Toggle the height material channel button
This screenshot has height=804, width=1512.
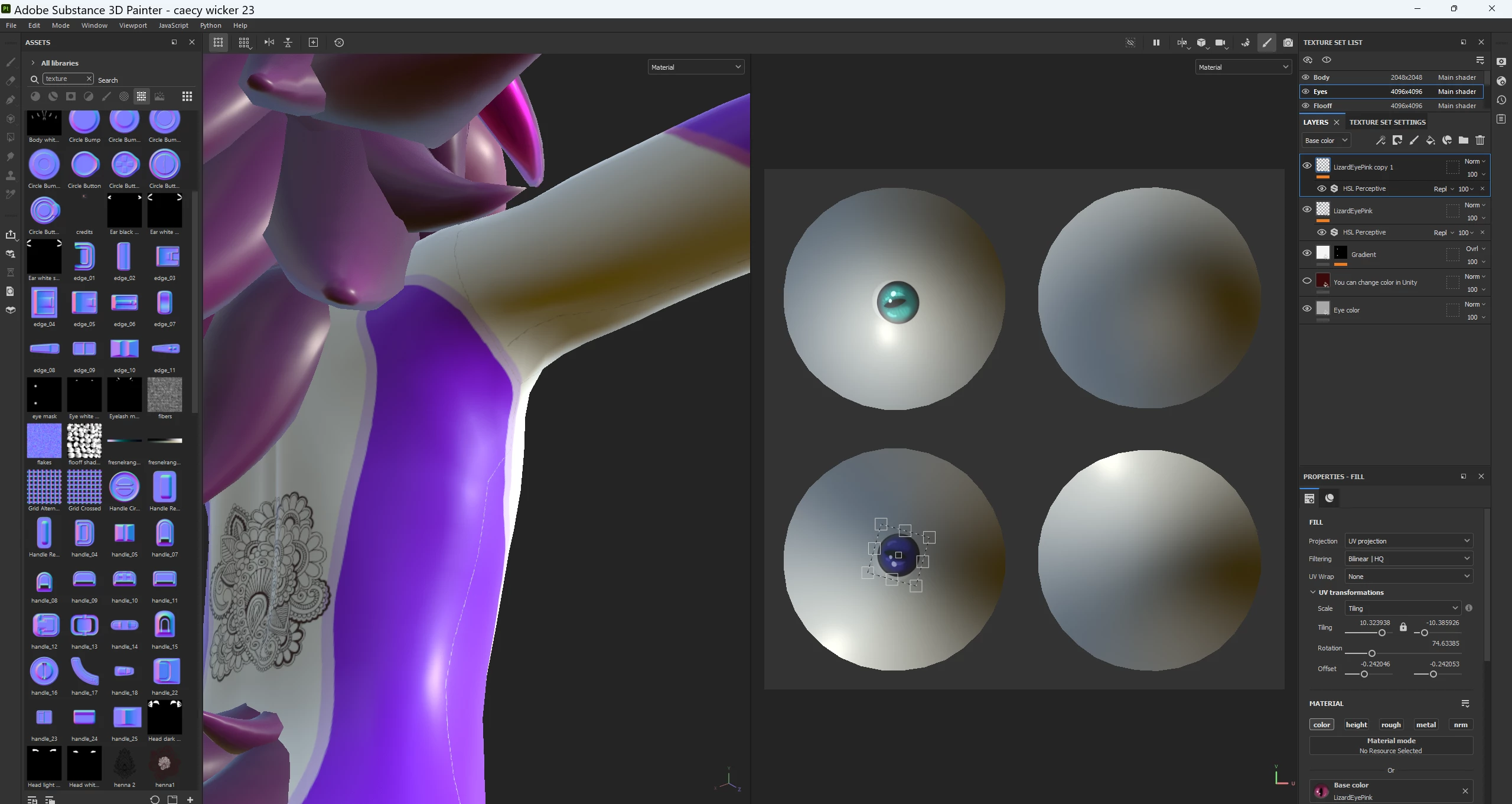(1356, 725)
